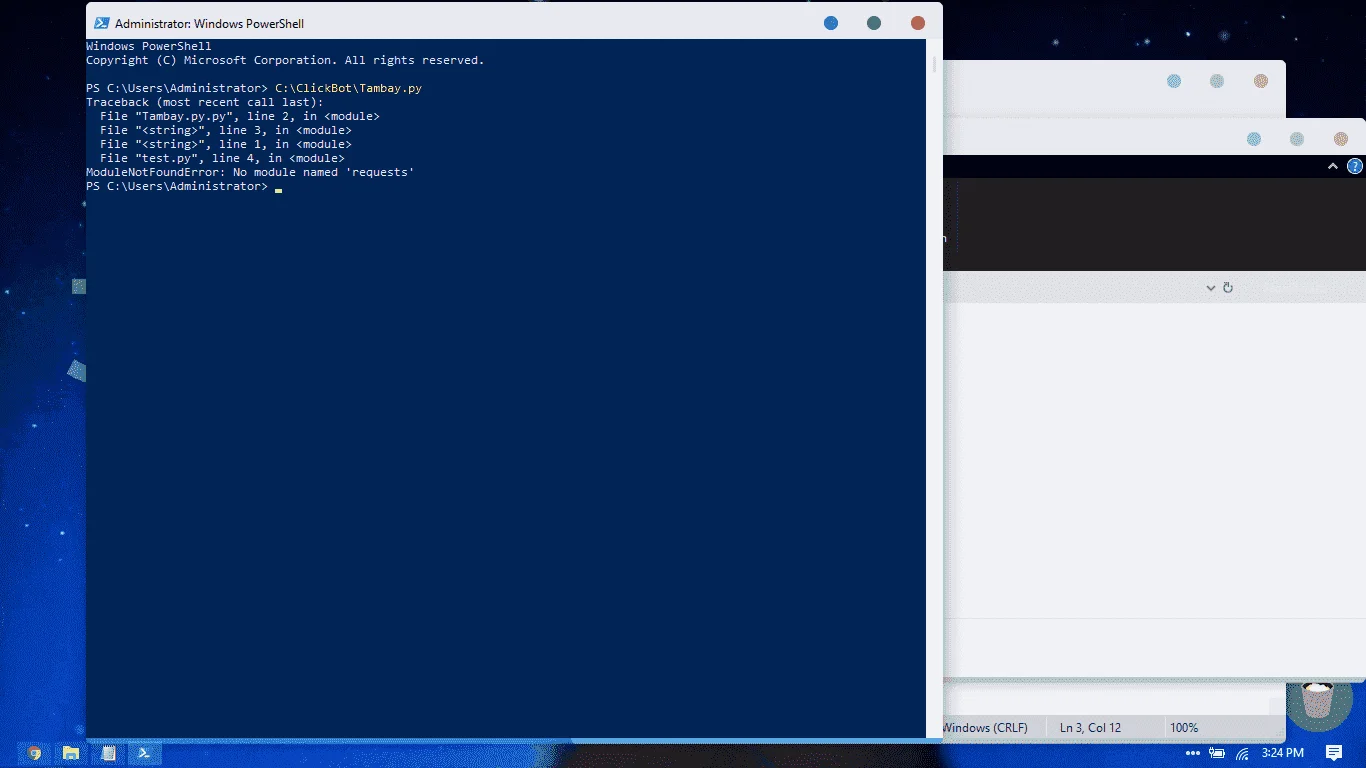
Task: Close the rearmost window with its orange circle
Action: point(1261,81)
